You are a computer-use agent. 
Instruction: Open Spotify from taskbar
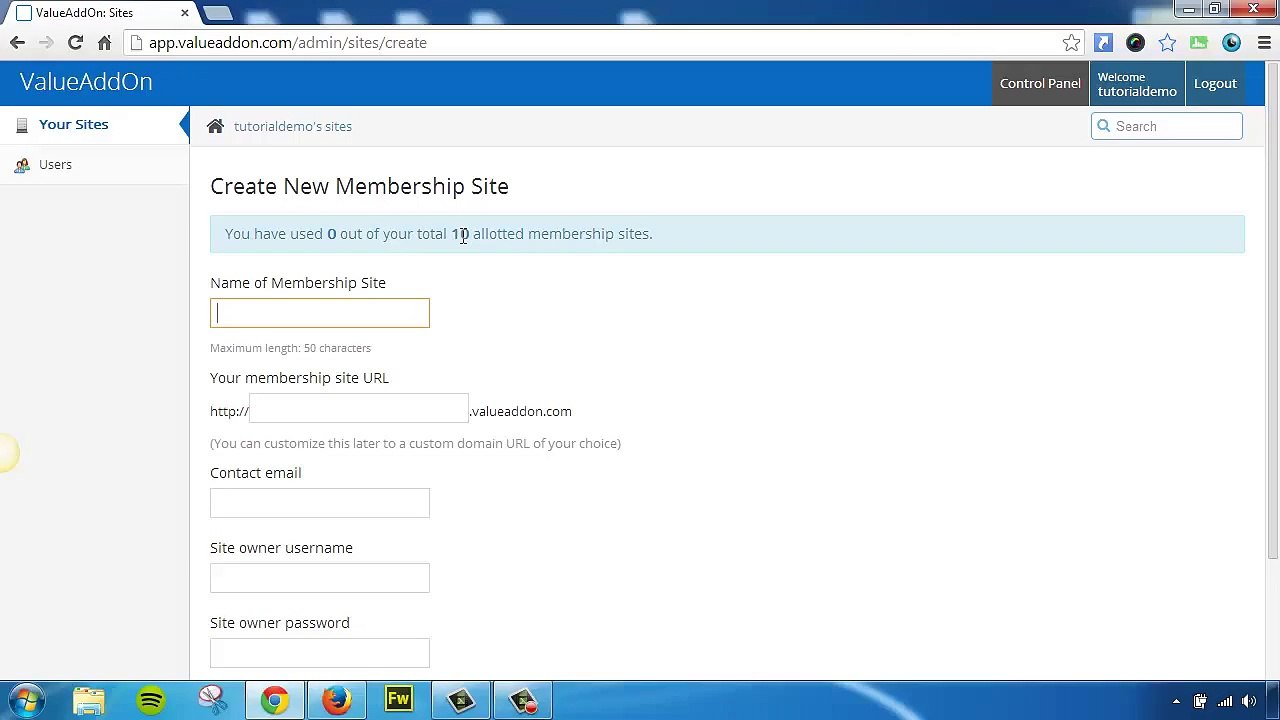151,700
